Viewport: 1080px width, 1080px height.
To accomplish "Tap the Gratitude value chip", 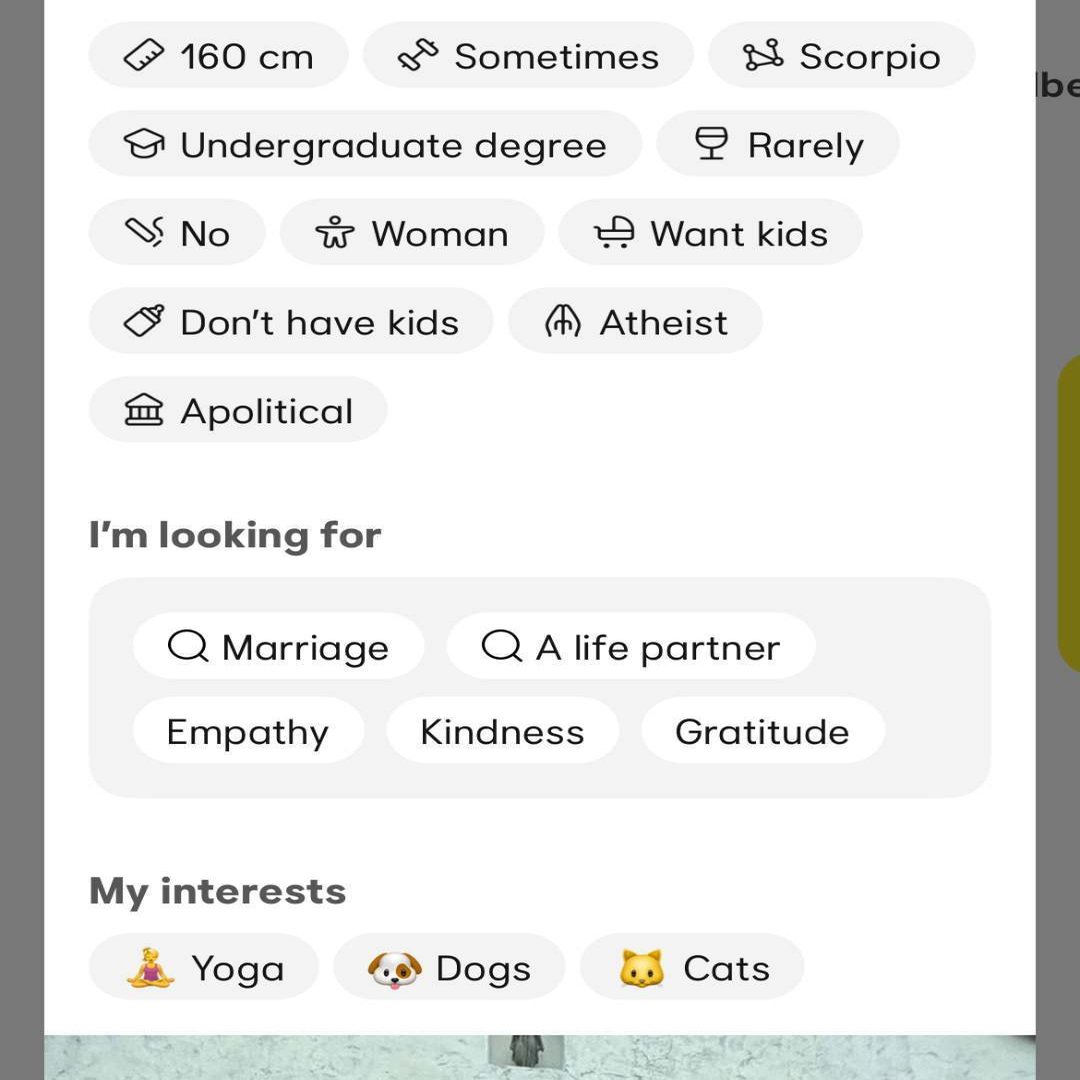I will point(762,731).
